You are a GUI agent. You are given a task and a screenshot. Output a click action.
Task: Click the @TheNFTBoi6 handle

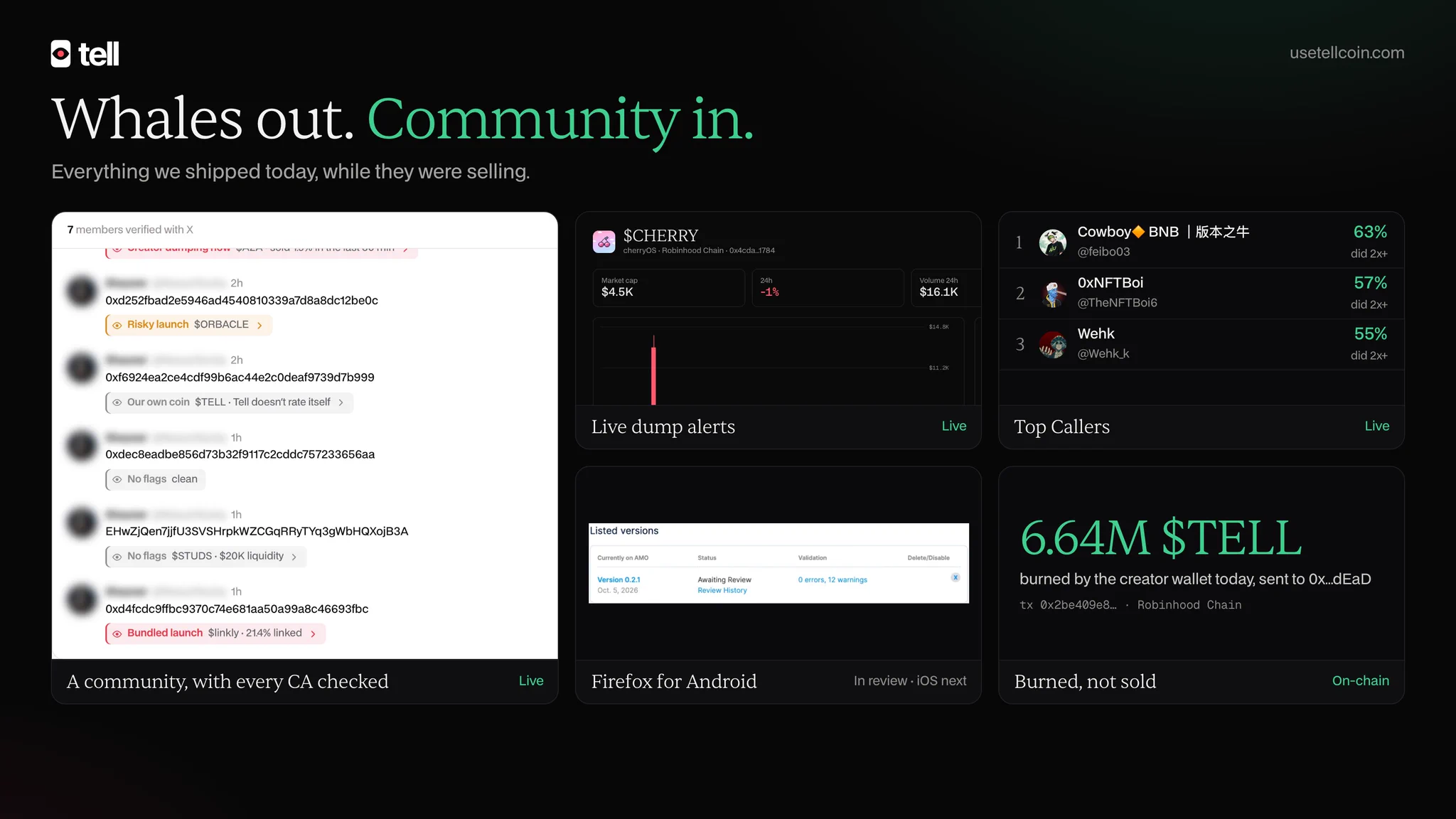[1117, 303]
